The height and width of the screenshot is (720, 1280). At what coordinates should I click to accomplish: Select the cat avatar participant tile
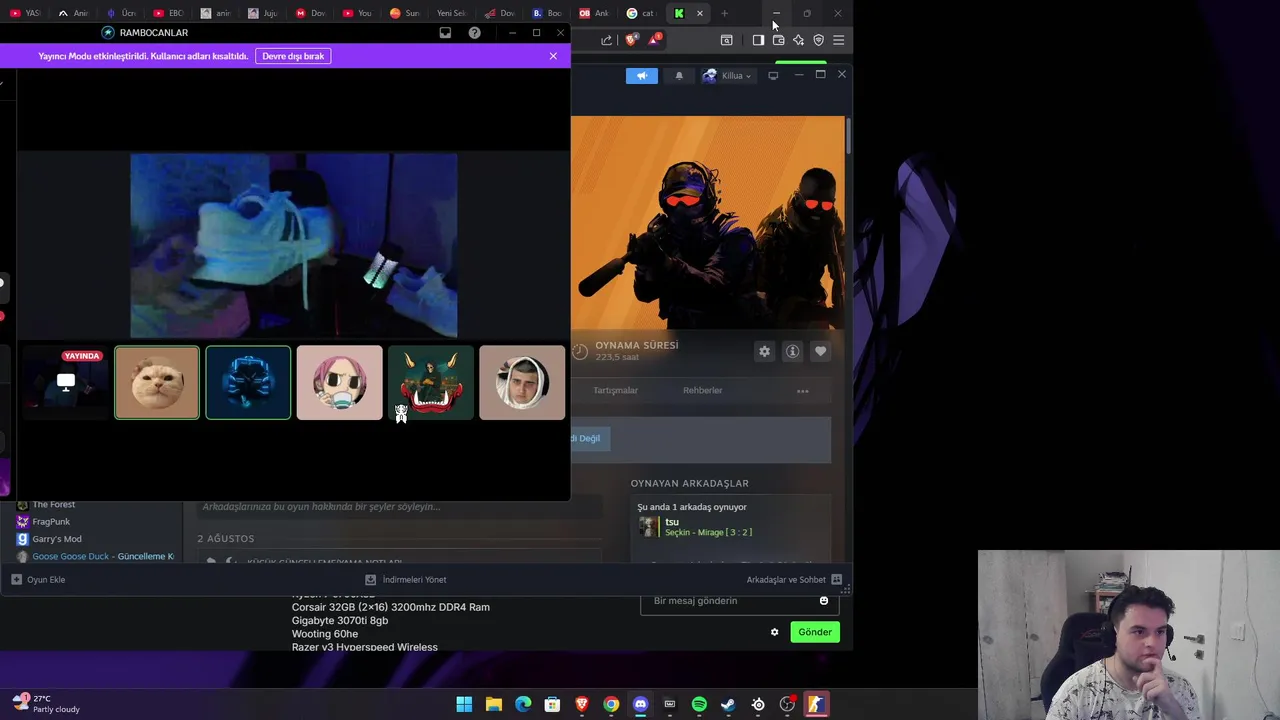coord(157,383)
